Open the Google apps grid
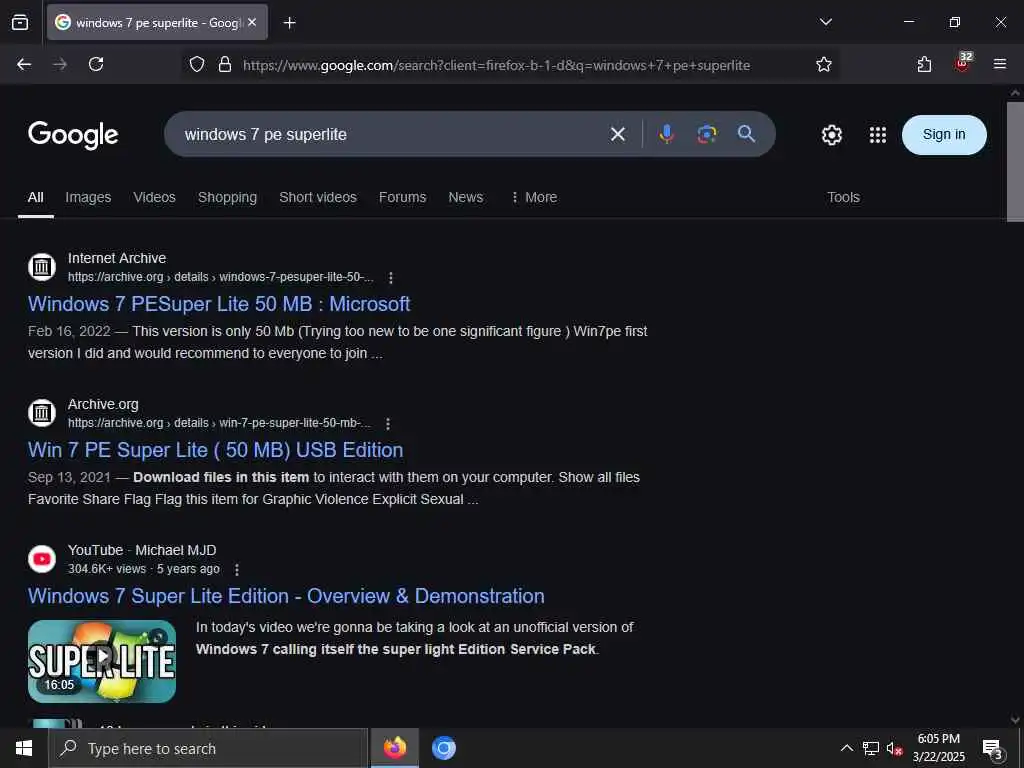 (878, 135)
